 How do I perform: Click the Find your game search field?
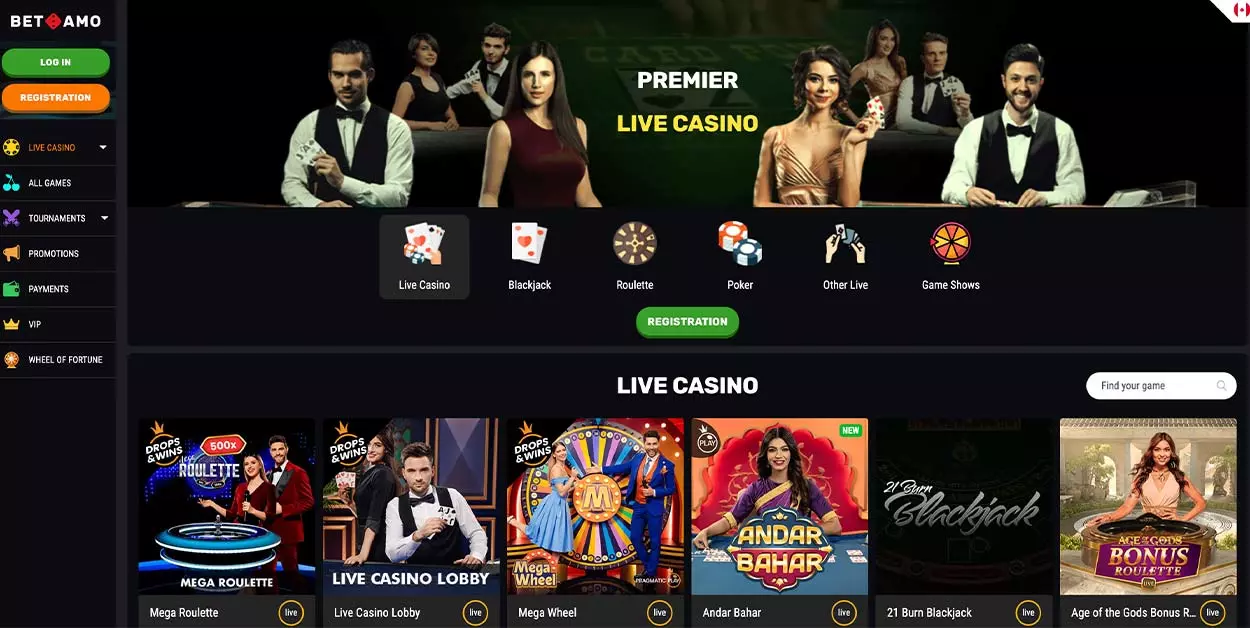coord(1161,386)
